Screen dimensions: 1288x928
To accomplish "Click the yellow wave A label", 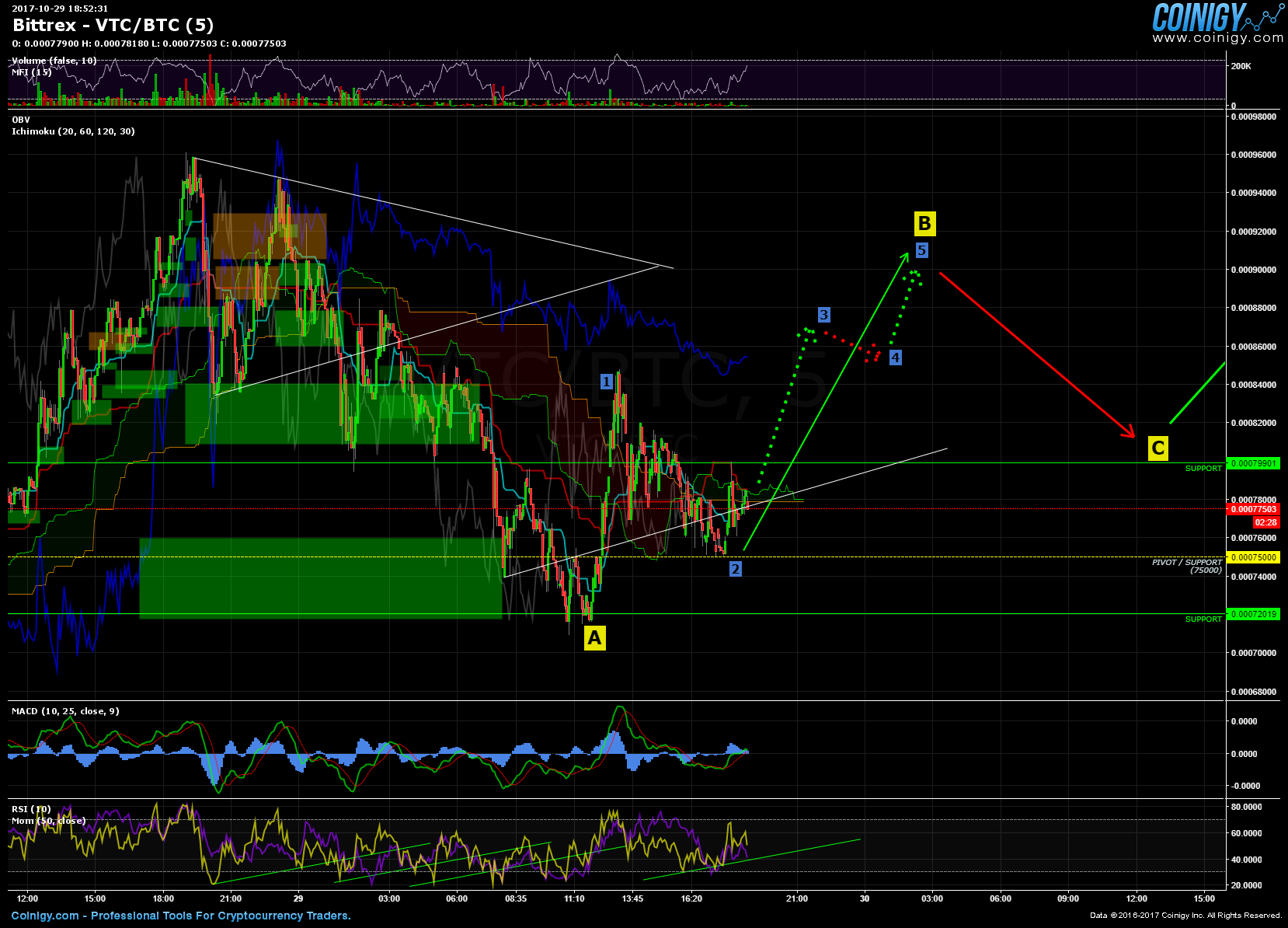I will [594, 638].
